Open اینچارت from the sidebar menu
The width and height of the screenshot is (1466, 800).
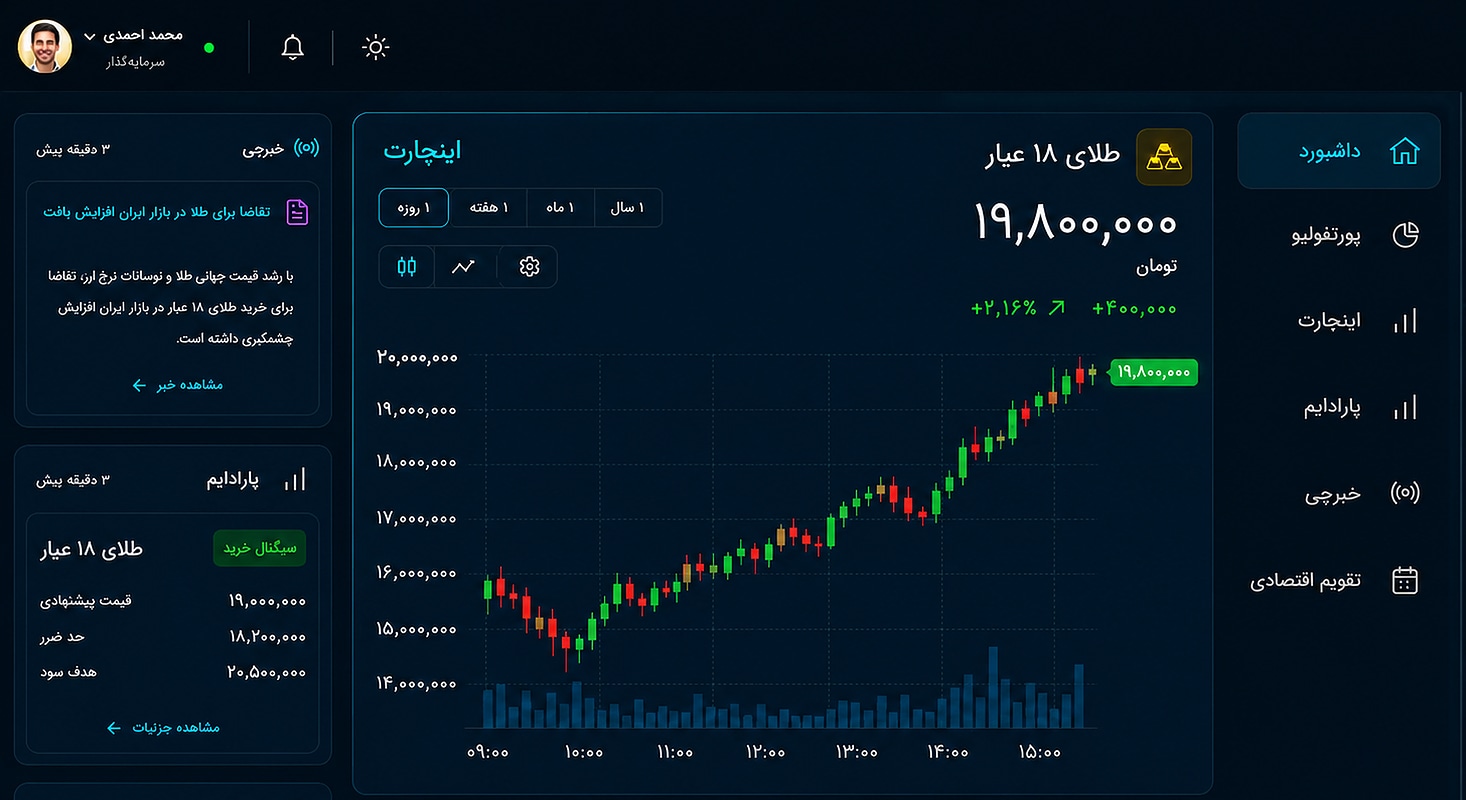1330,321
